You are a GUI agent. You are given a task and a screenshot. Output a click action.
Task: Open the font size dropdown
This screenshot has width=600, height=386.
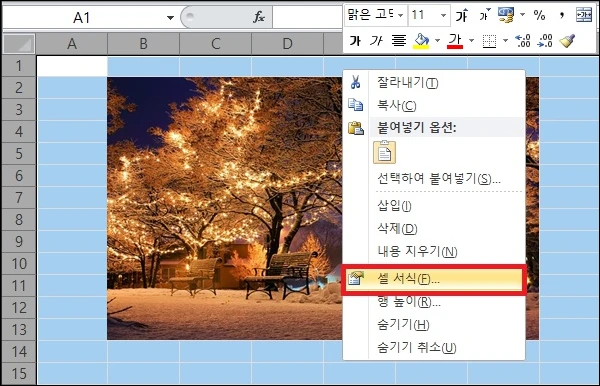pyautogui.click(x=443, y=16)
